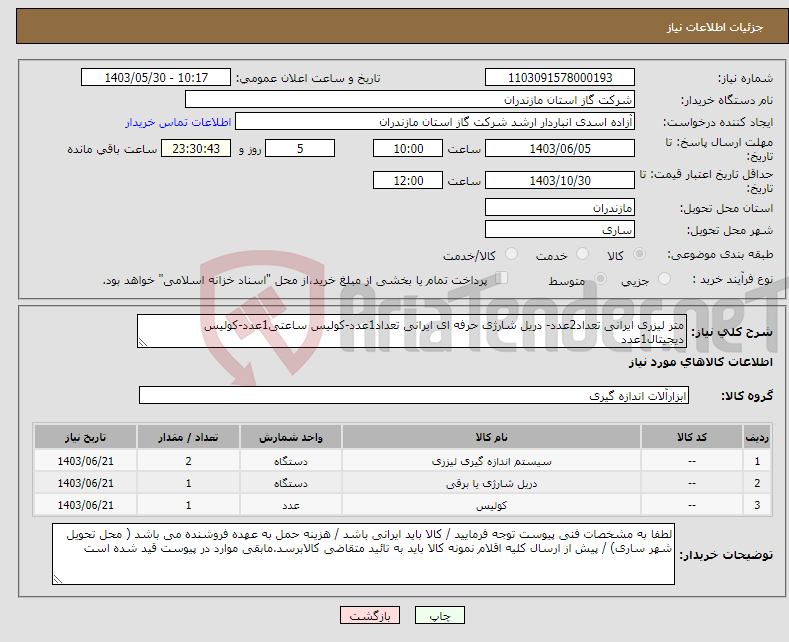Click the کد کالا column header
This screenshot has height=642, width=789.
pyautogui.click(x=692, y=437)
